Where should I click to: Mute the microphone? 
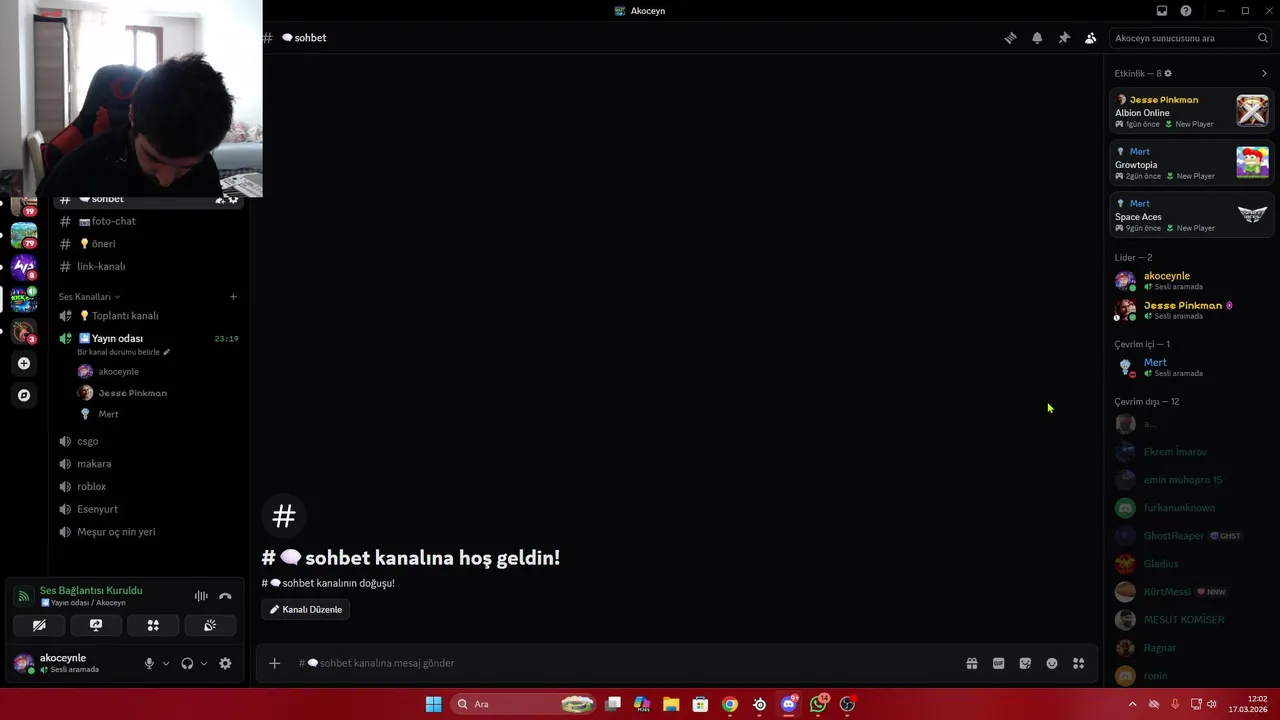click(149, 663)
